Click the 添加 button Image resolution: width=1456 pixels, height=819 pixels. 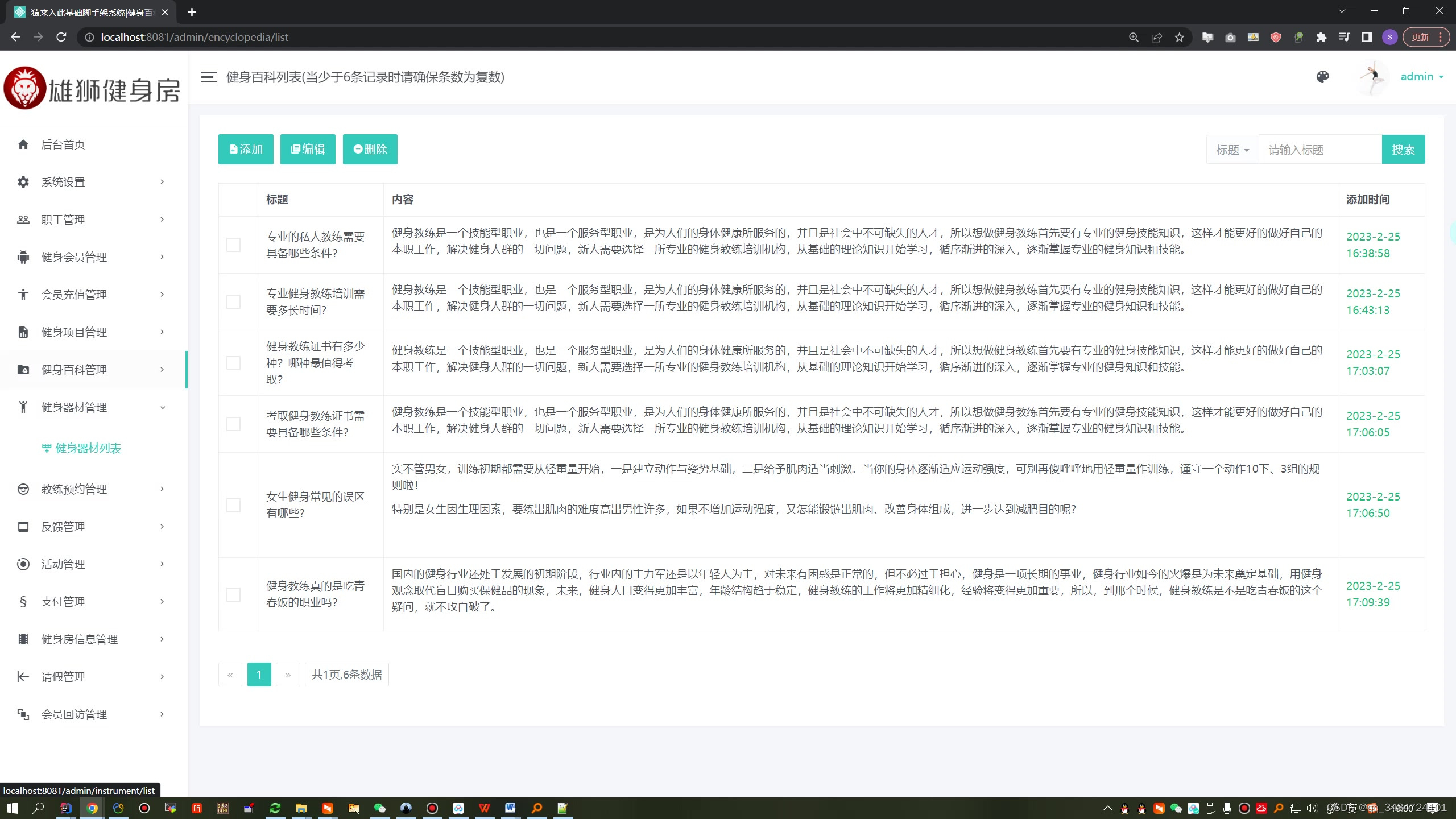point(246,149)
